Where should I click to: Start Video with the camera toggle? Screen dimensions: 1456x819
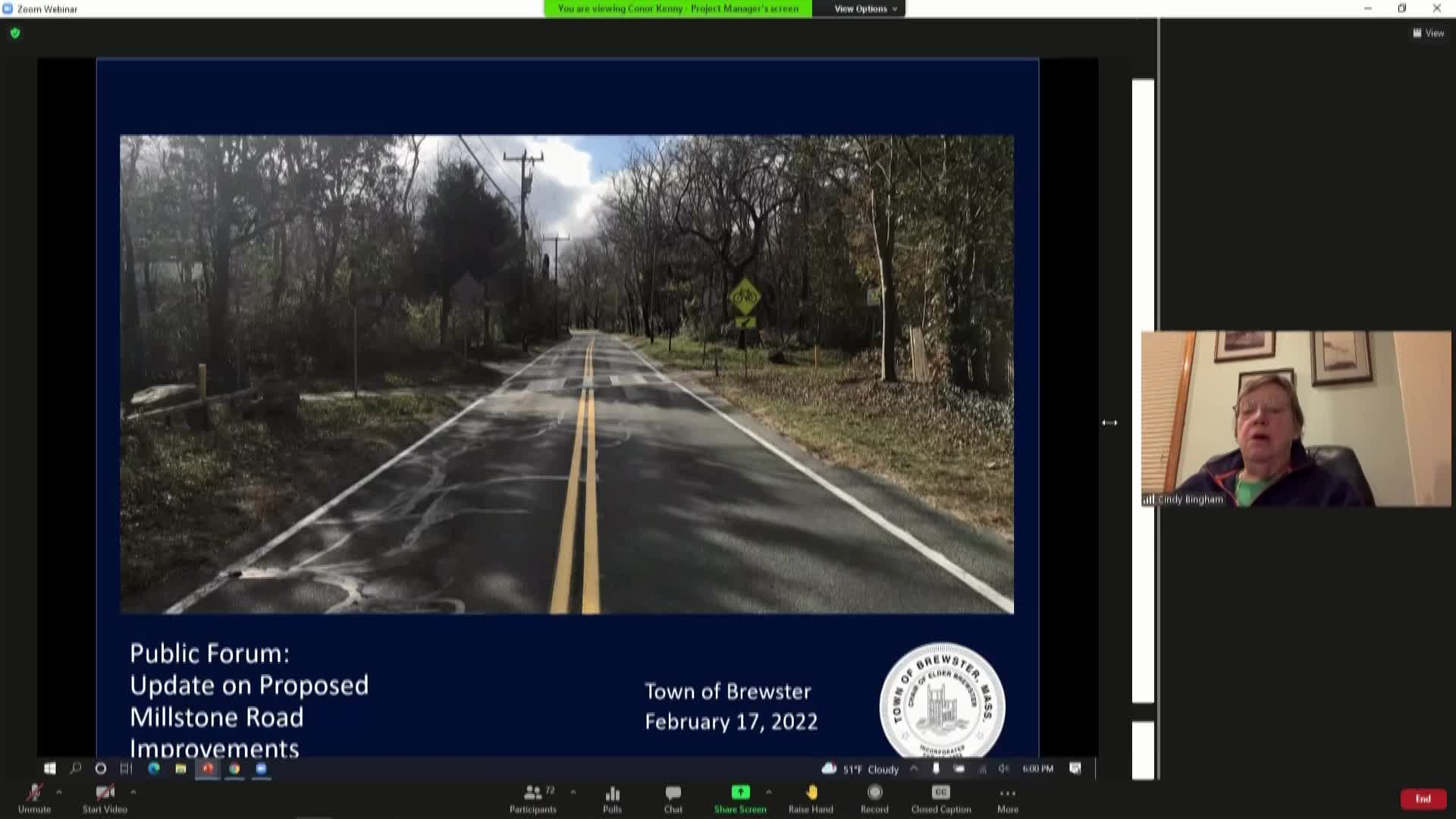[105, 799]
